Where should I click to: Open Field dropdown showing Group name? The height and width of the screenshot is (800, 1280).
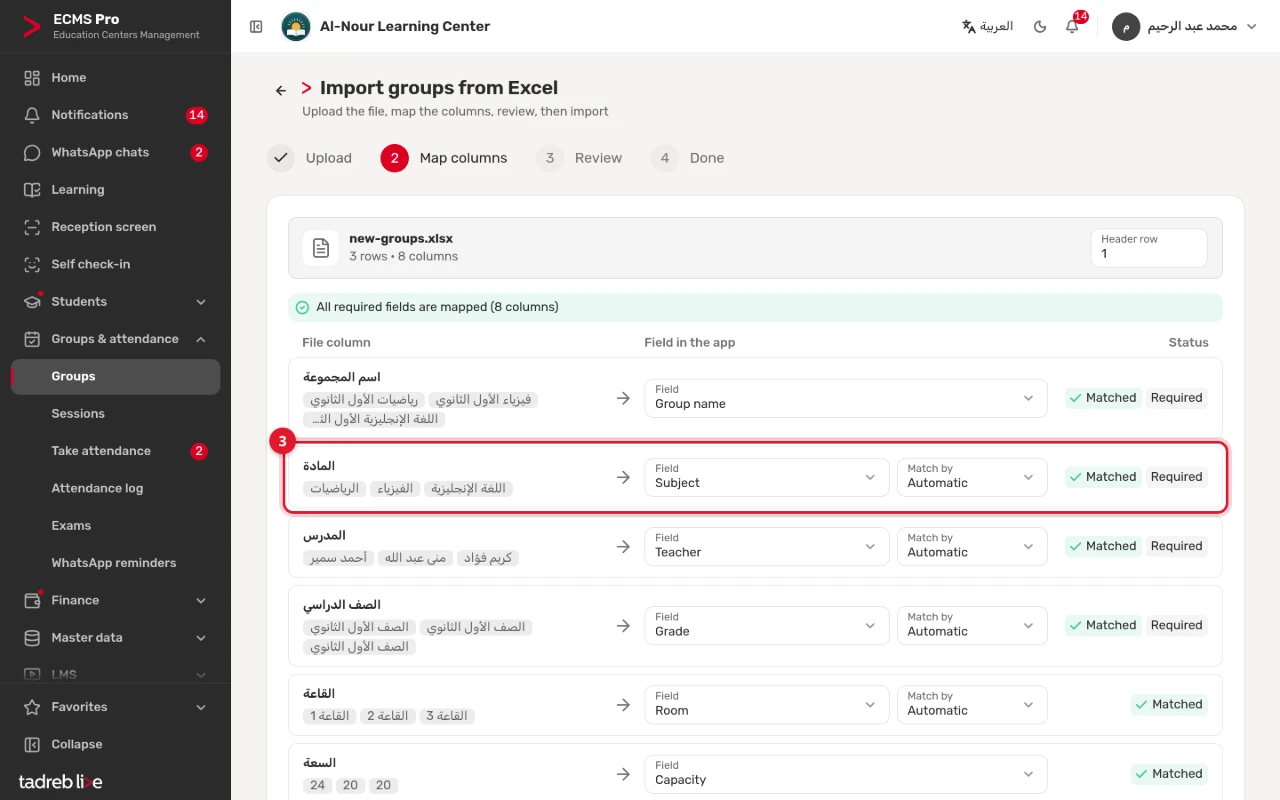(x=846, y=398)
